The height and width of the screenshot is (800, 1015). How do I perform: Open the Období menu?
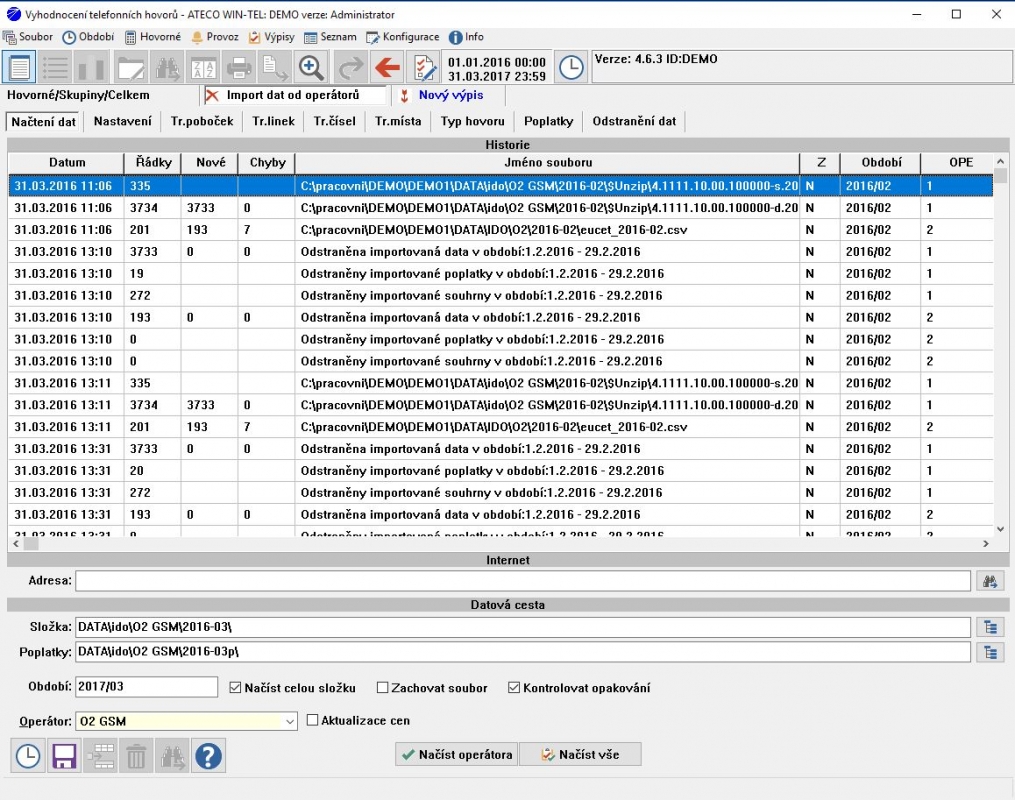click(x=89, y=37)
